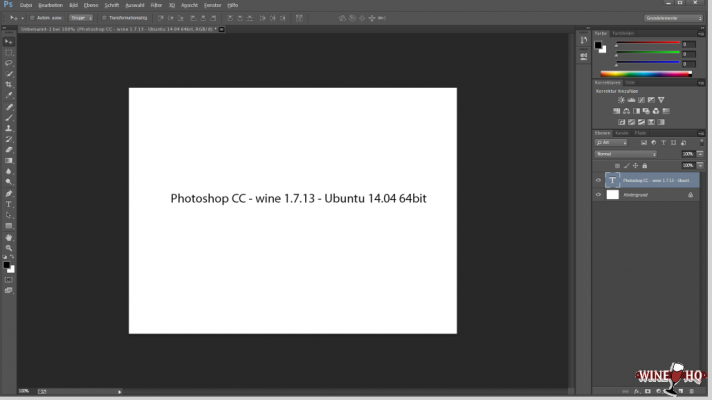Select the Quick Selection tool
This screenshot has height=400, width=712.
pos(9,74)
